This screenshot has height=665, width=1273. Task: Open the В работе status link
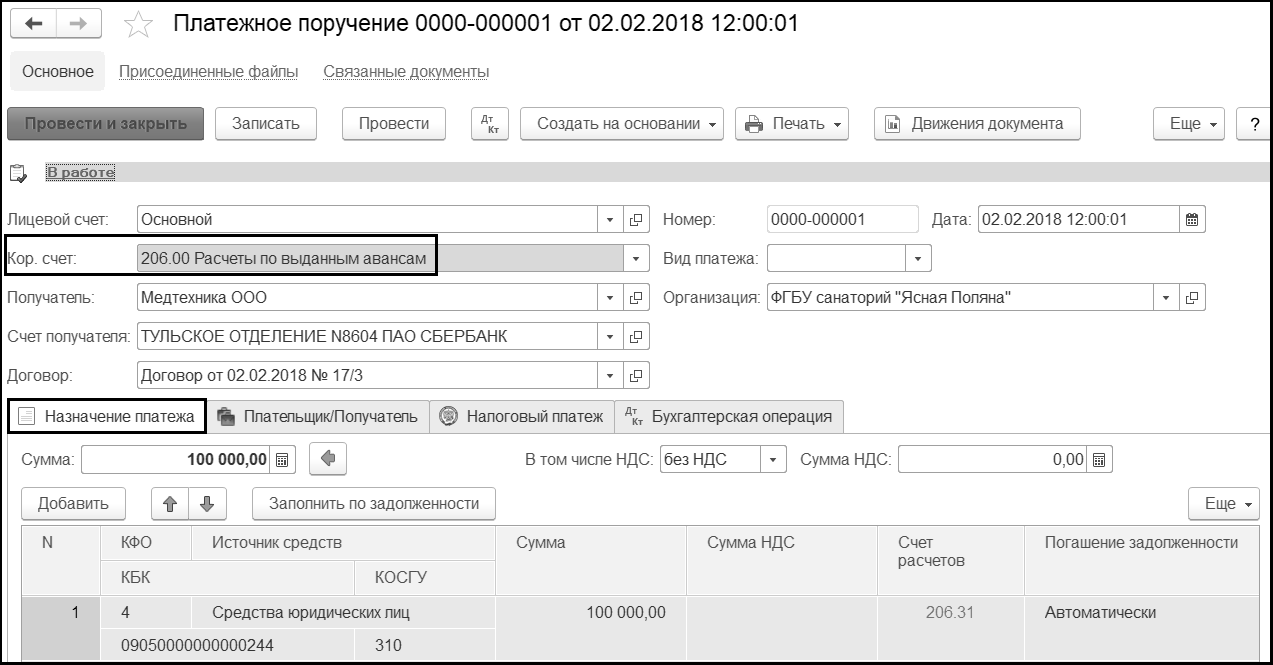pyautogui.click(x=81, y=173)
